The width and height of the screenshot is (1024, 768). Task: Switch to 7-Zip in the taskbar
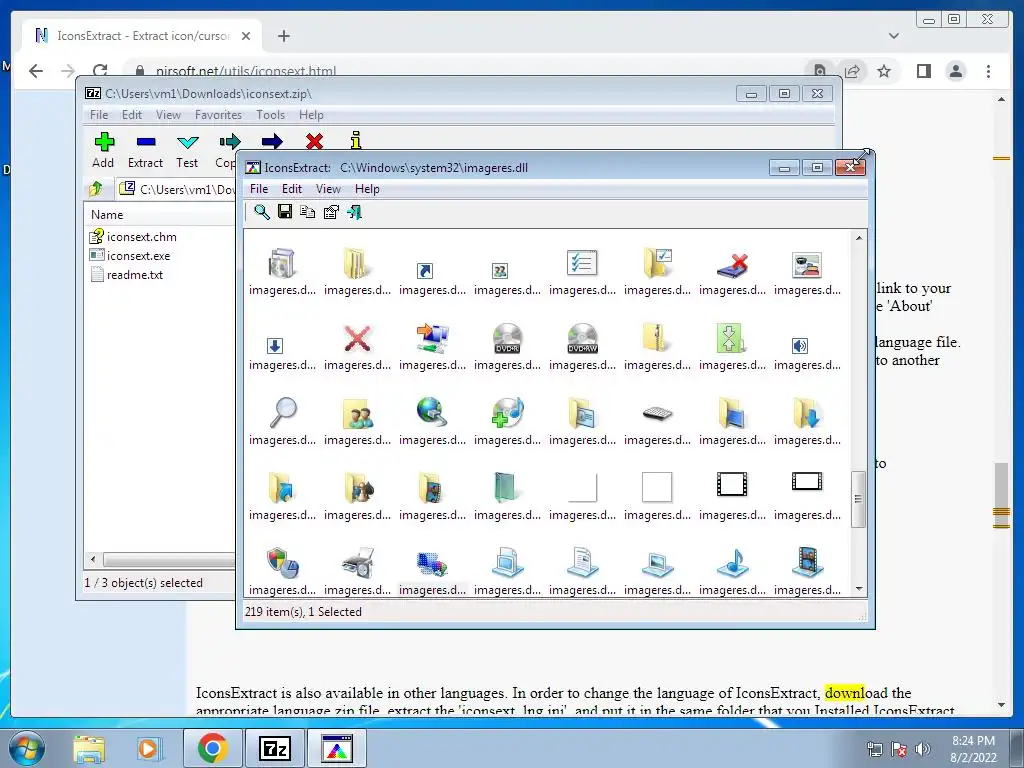274,748
